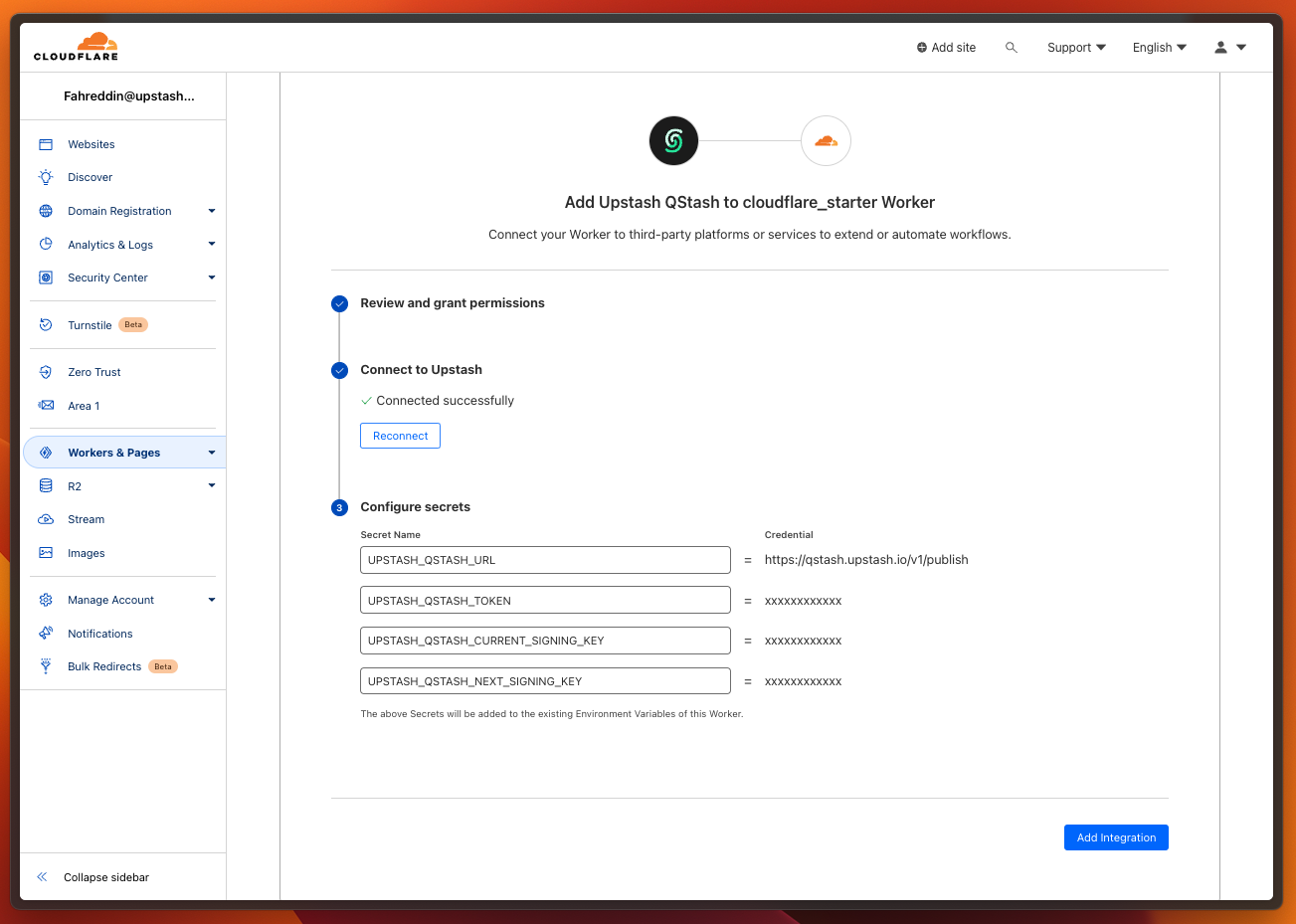Click the Turnstile icon in sidebar

[x=46, y=325]
